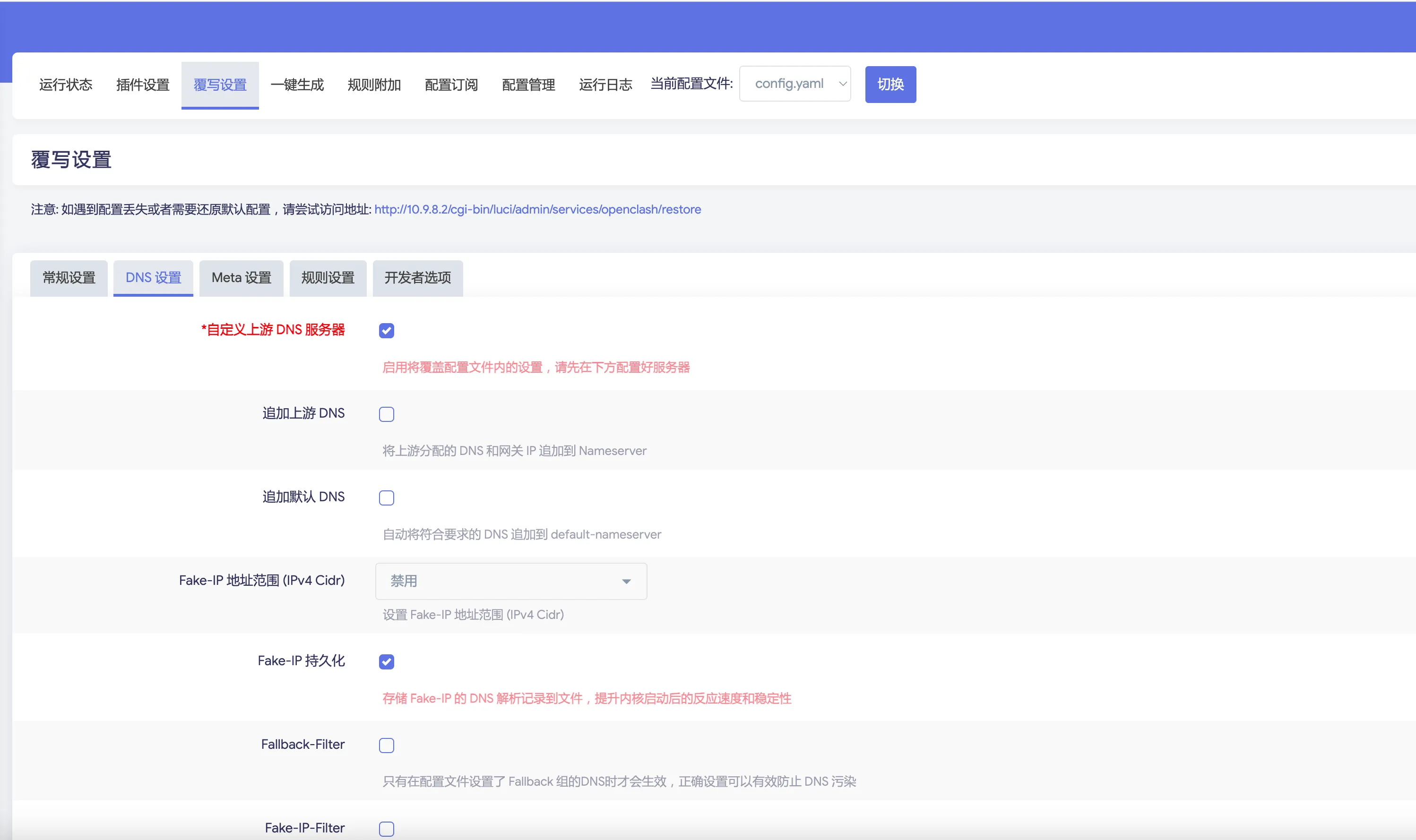This screenshot has width=1416, height=840.
Task: Open the 运行日志 tab
Action: [x=604, y=85]
